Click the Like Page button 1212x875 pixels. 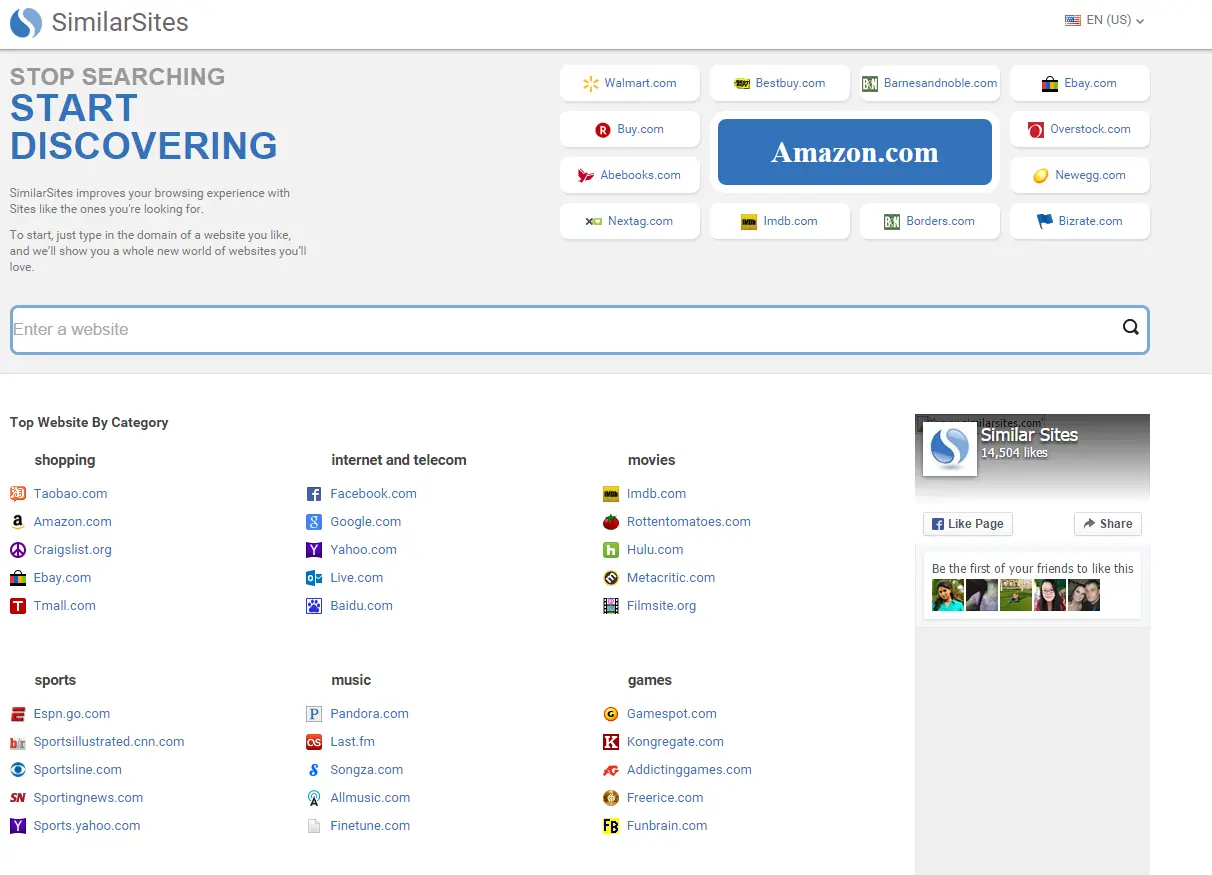click(967, 523)
